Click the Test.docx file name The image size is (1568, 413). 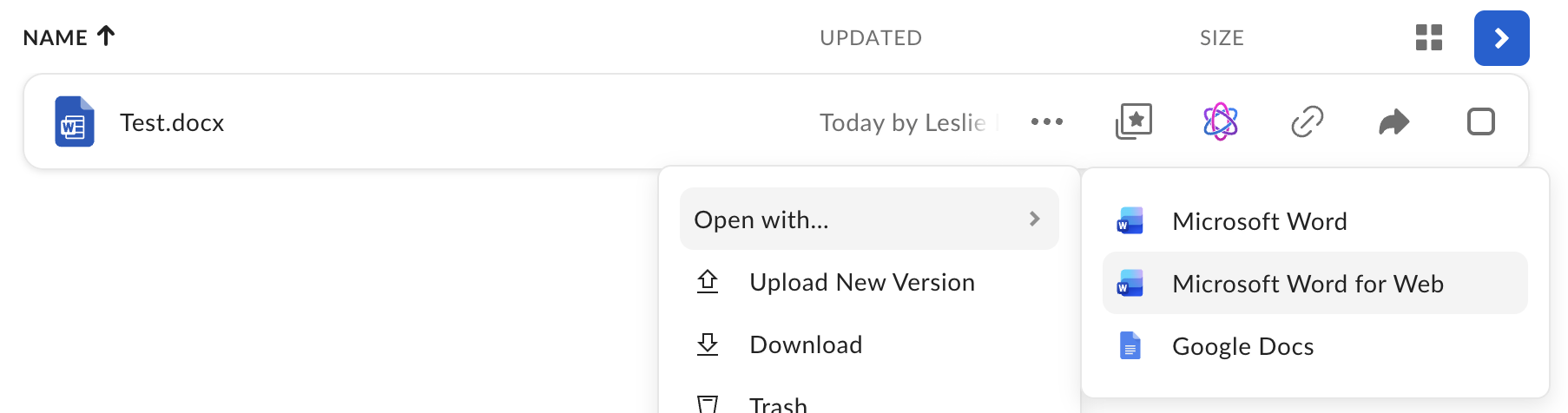click(x=172, y=122)
